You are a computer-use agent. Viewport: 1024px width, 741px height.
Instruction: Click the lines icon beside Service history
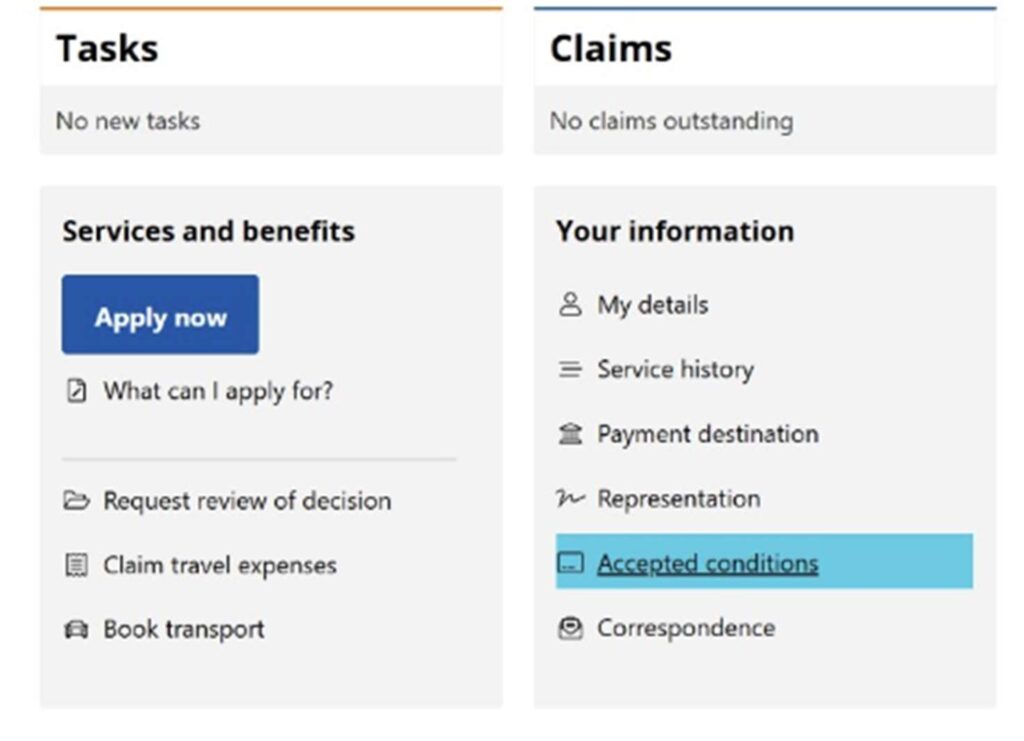tap(570, 370)
